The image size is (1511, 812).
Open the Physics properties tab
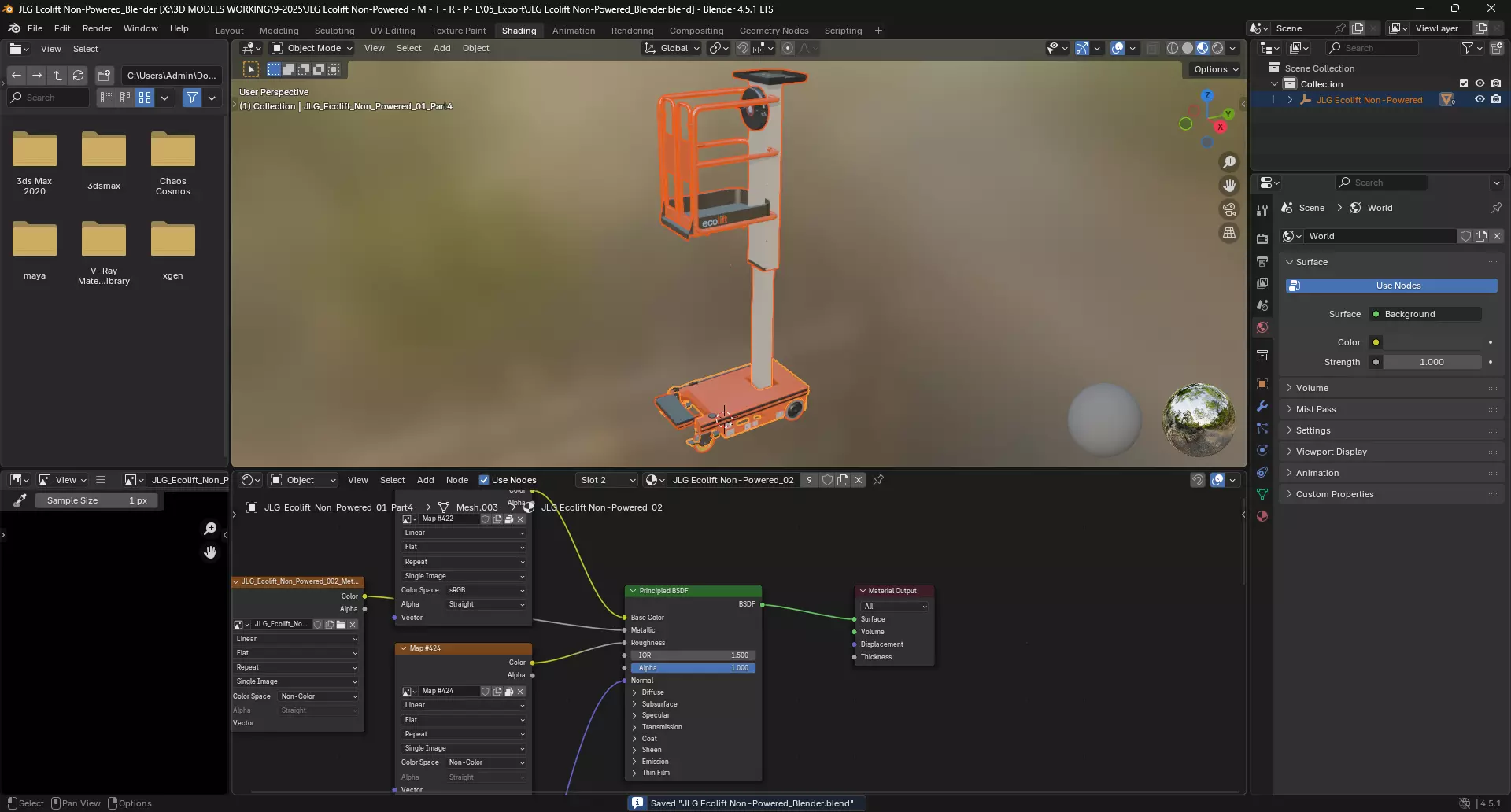(1262, 450)
